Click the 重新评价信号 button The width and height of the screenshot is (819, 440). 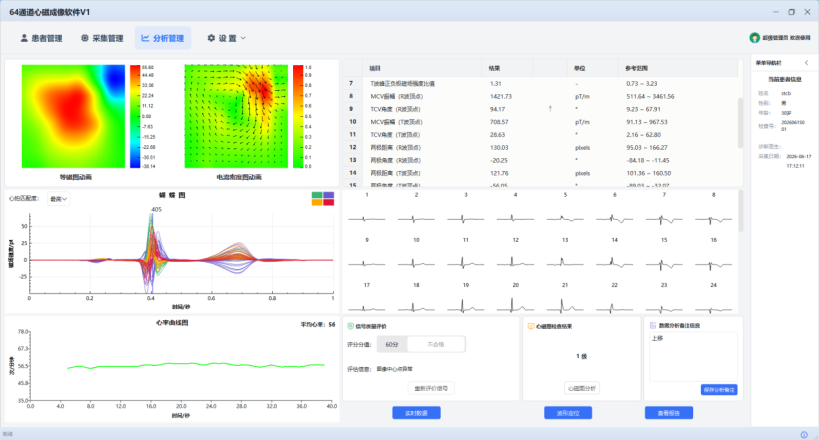click(431, 388)
